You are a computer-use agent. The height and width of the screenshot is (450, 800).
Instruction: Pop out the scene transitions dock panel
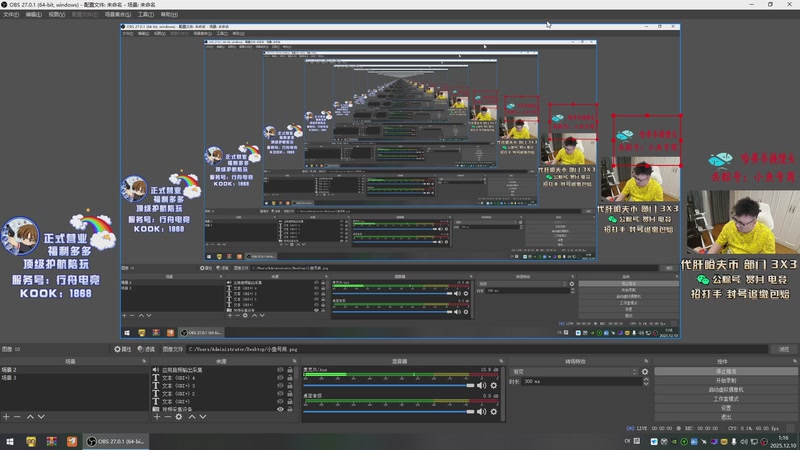(x=646, y=361)
